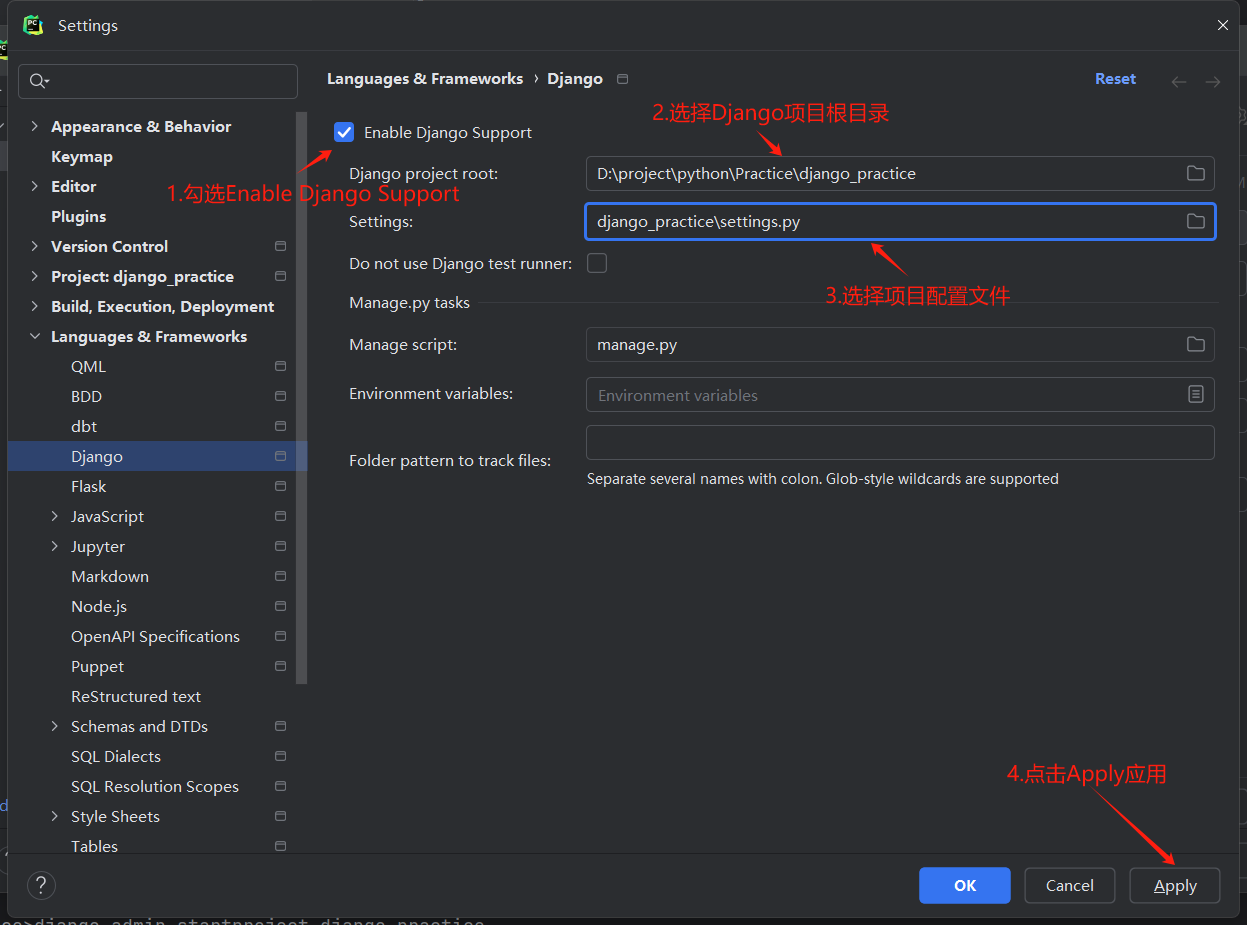Screen dimensions: 1247x925
Task: Click project-level icon on Jupyter row
Action: [x=280, y=546]
